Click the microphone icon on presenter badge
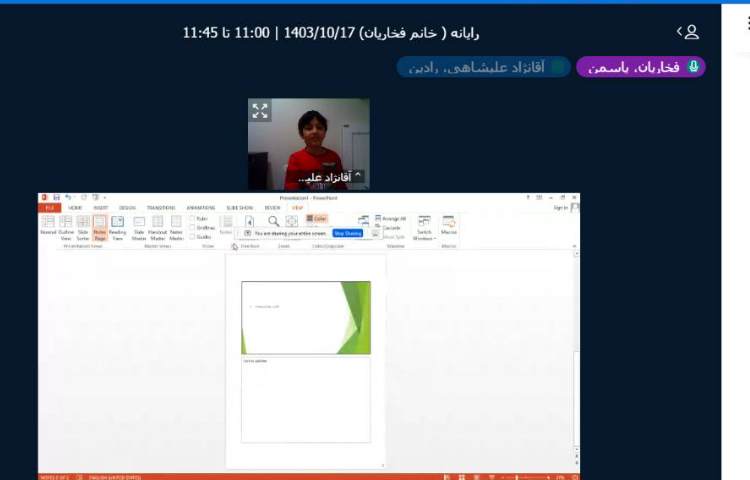This screenshot has height=480, width=750. 693,67
